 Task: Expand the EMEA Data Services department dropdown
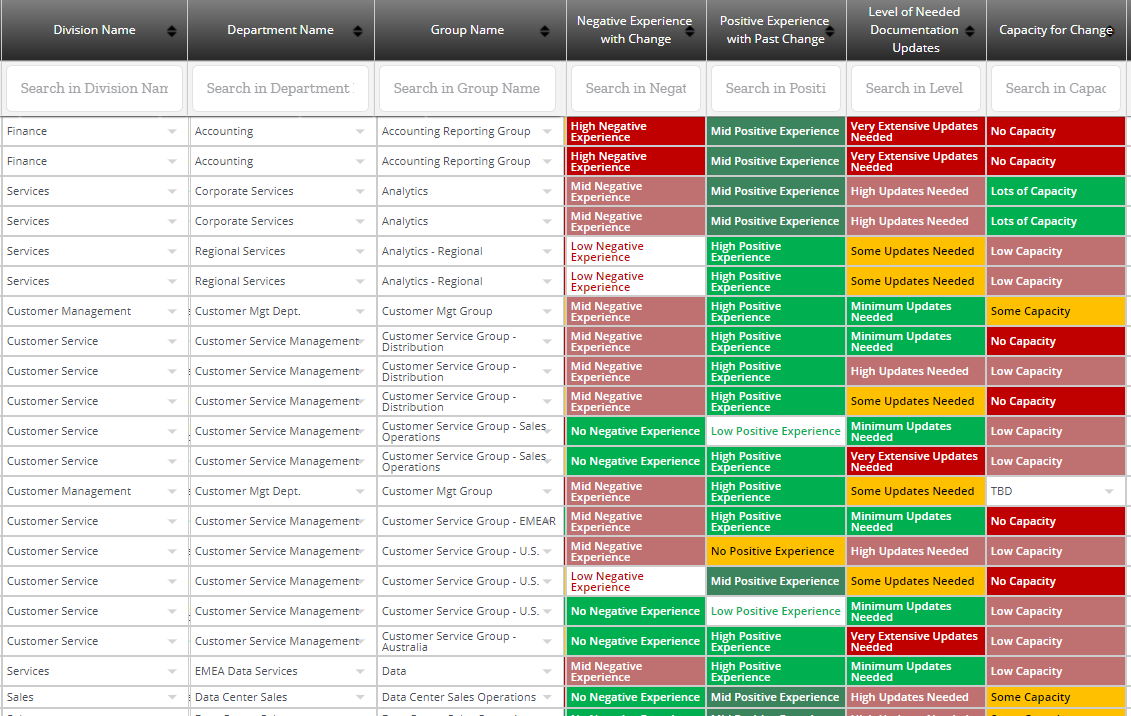[360, 671]
